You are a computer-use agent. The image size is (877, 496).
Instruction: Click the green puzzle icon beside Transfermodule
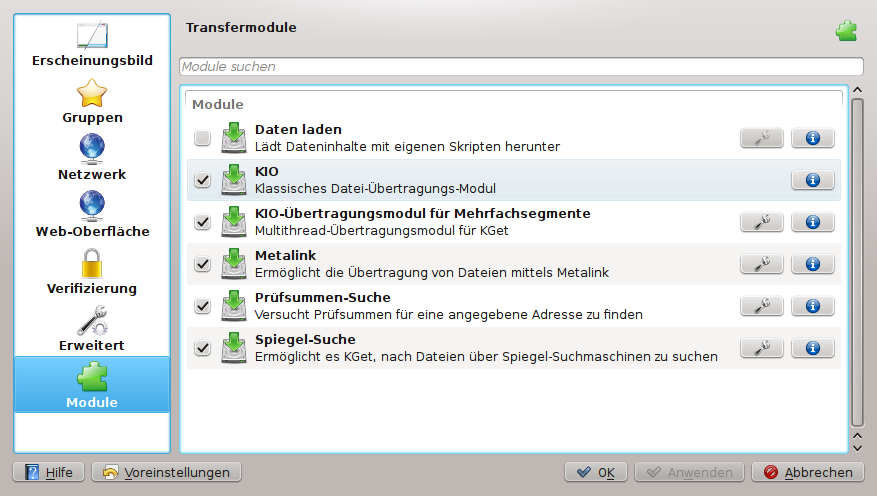point(846,31)
